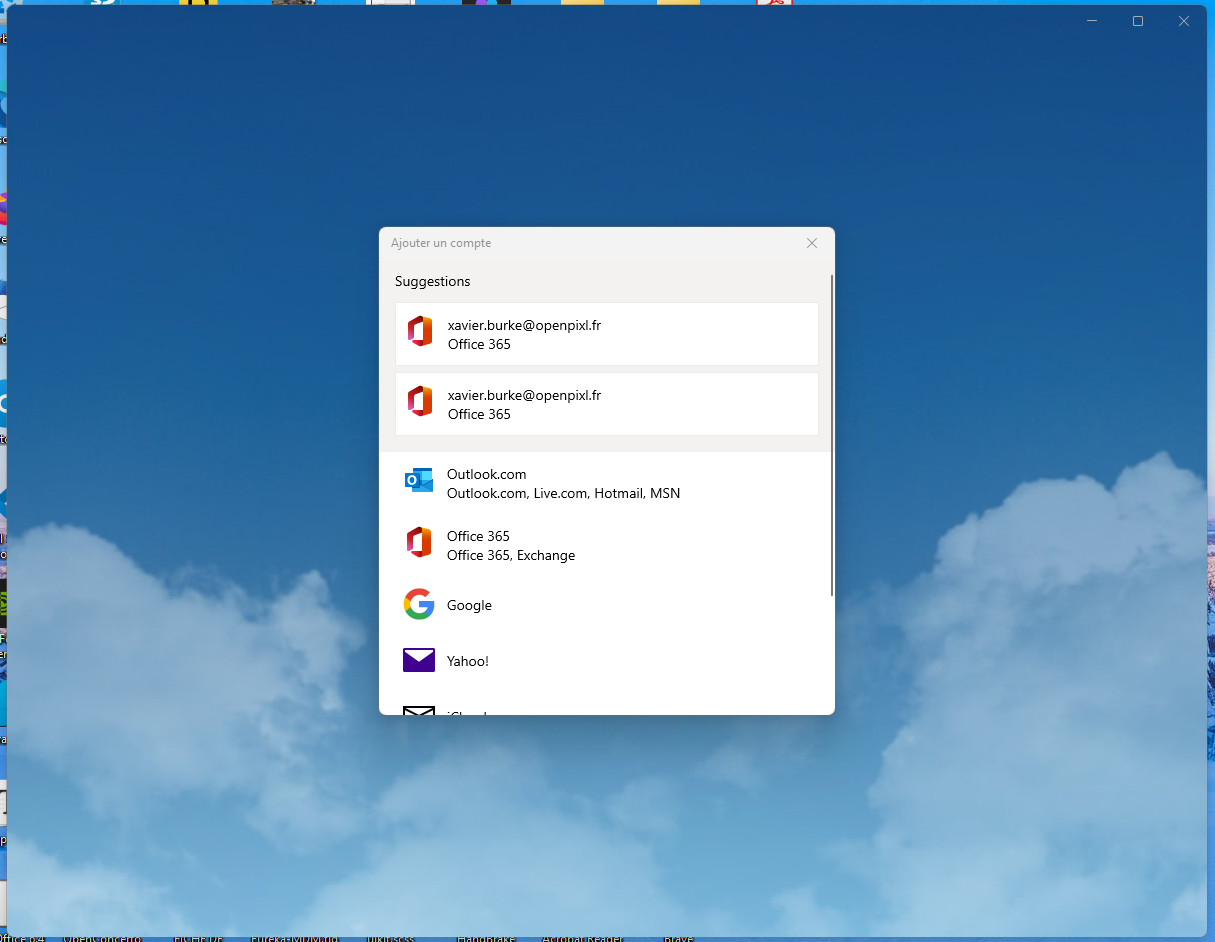Add a Google account
Viewport: 1215px width, 942px height.
(607, 605)
